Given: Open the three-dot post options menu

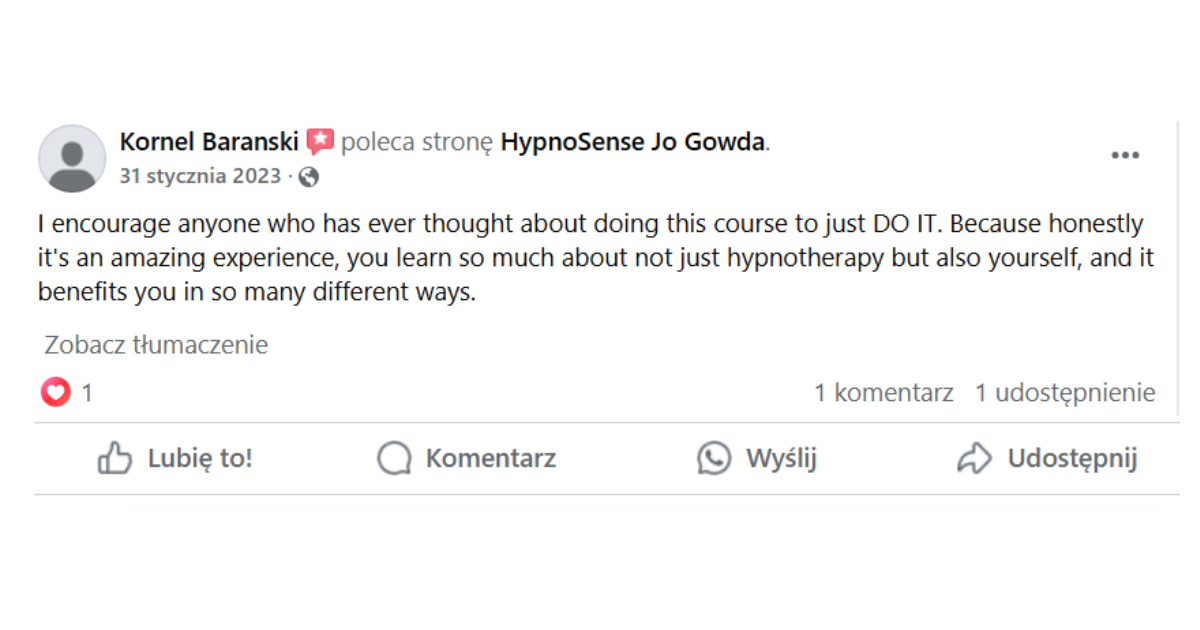Looking at the screenshot, I should 1125,156.
